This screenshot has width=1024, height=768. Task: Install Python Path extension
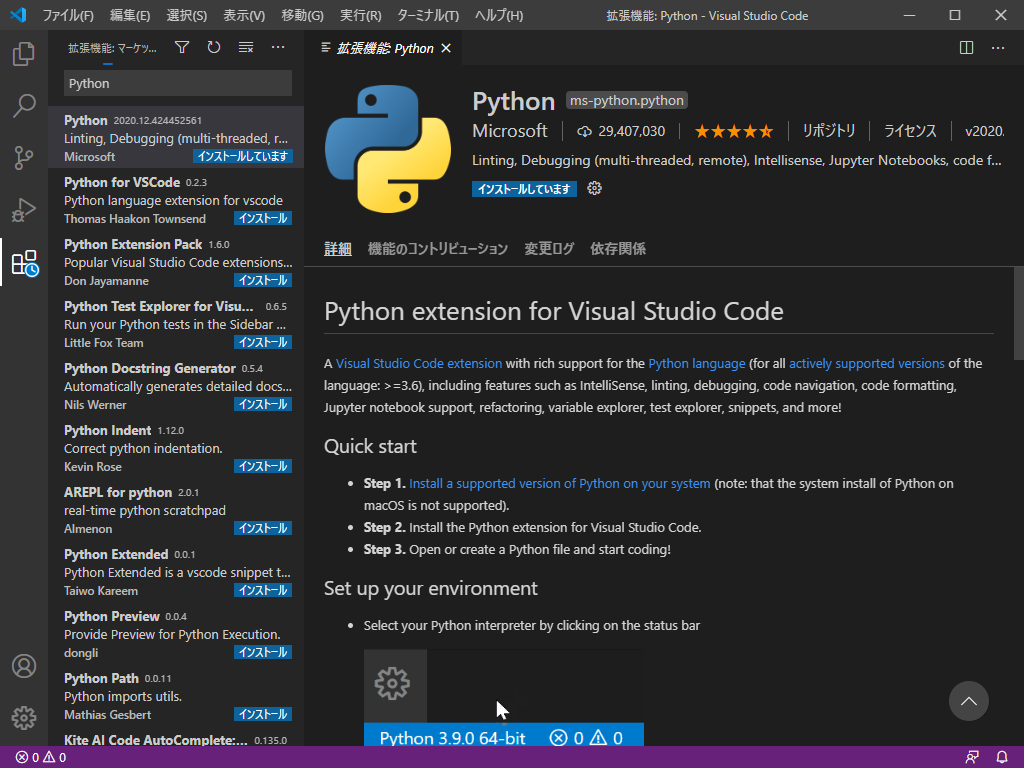(263, 714)
